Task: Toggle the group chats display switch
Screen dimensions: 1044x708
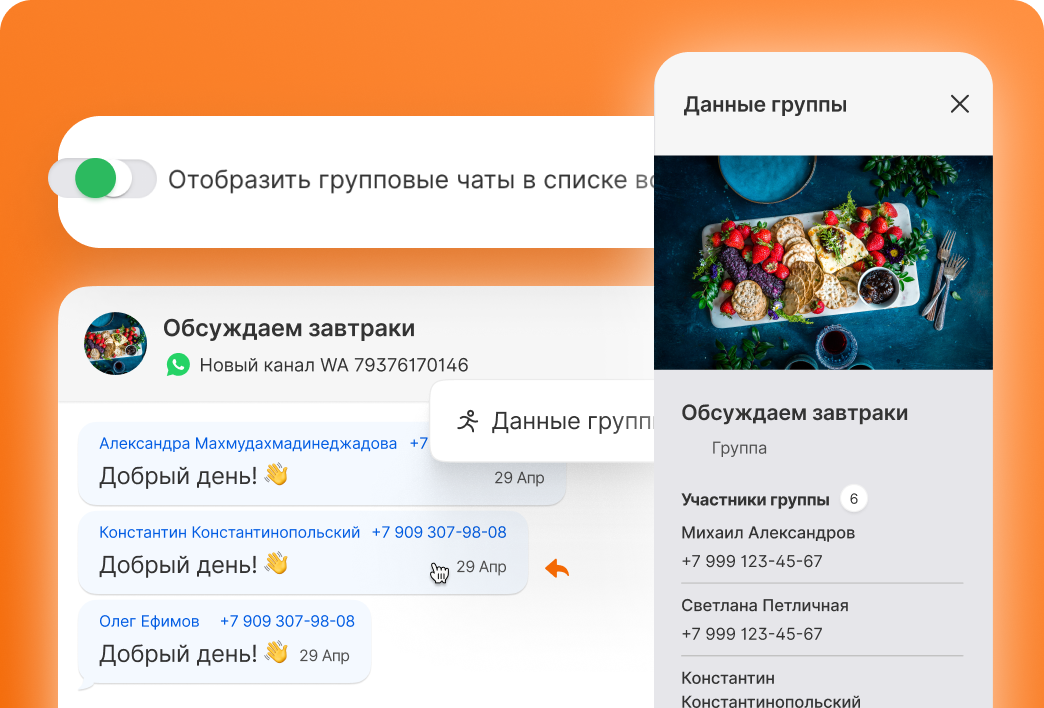Action: [103, 178]
